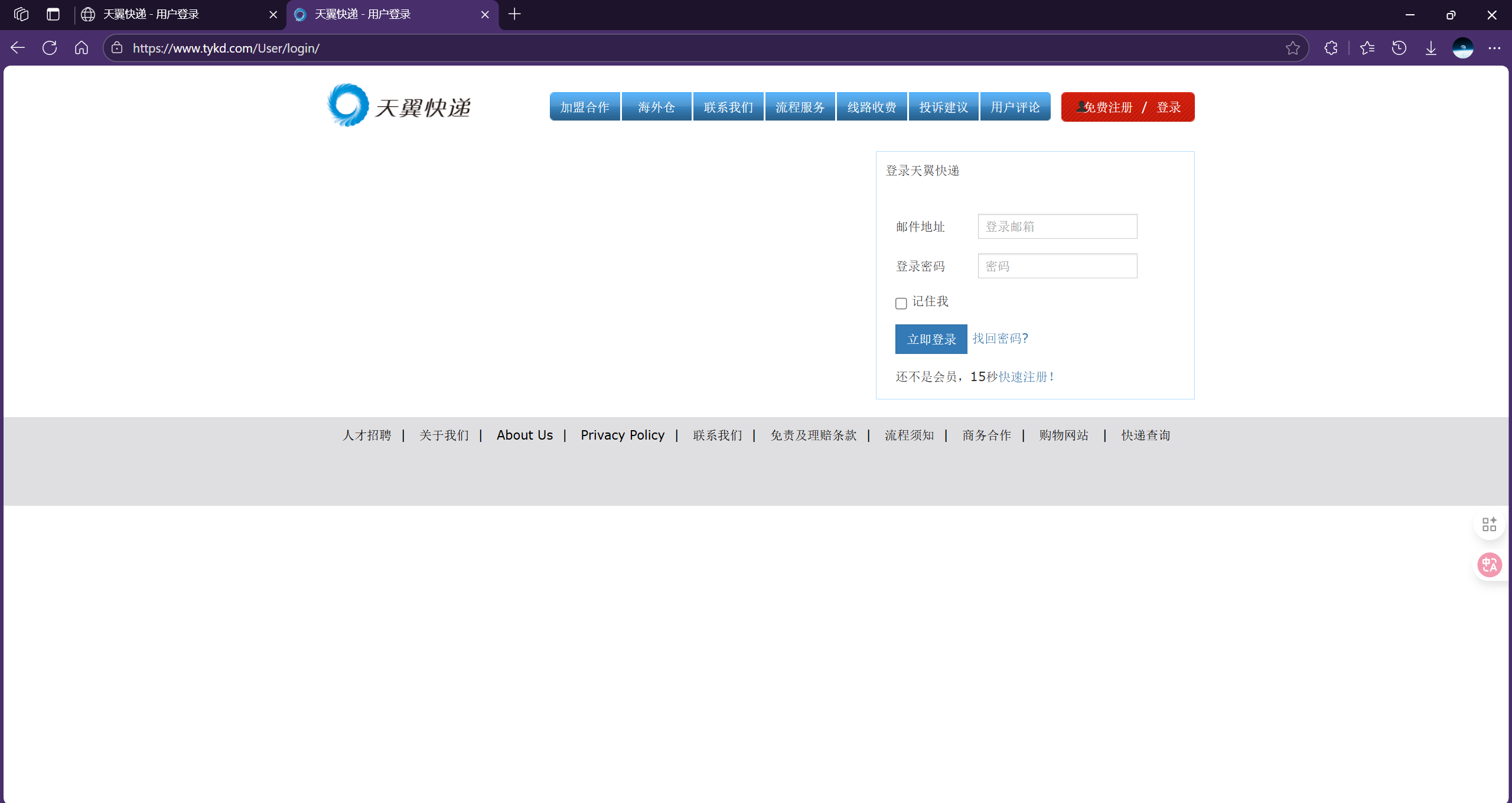Click the 天翼快递 logo
Image resolution: width=1512 pixels, height=803 pixels.
point(399,106)
